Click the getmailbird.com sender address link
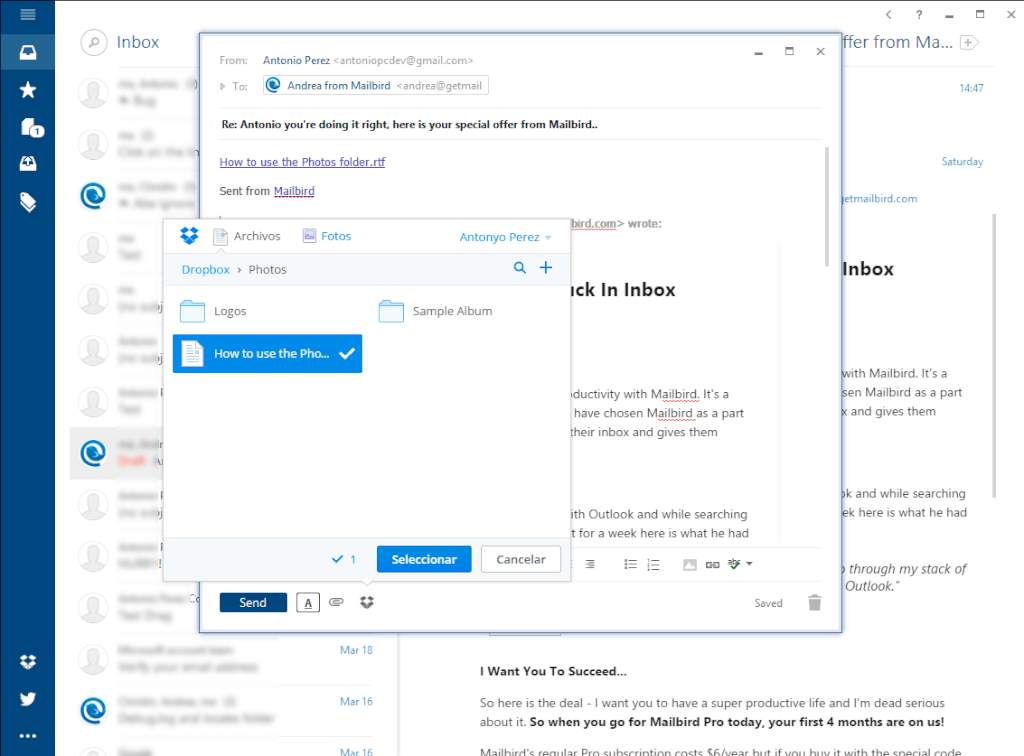This screenshot has height=756, width=1024. click(879, 198)
